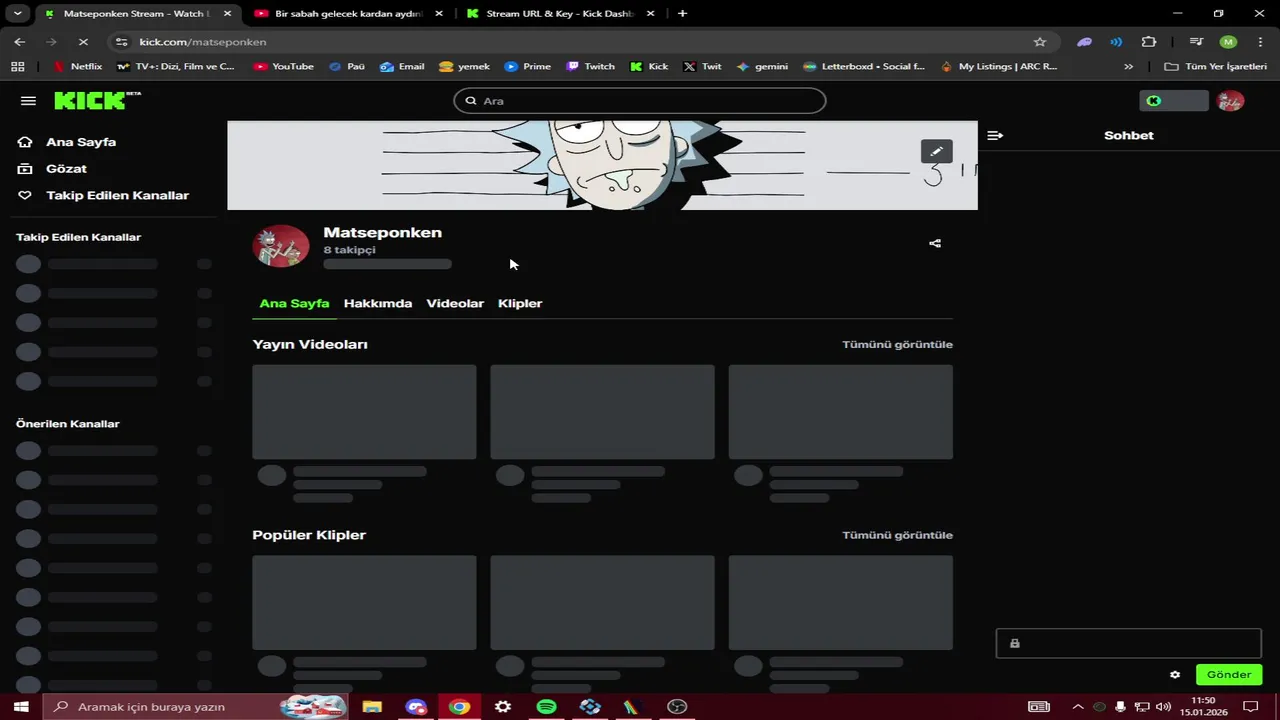The image size is (1280, 720).
Task: Open the bookmarks apps grid icon
Action: [17, 66]
